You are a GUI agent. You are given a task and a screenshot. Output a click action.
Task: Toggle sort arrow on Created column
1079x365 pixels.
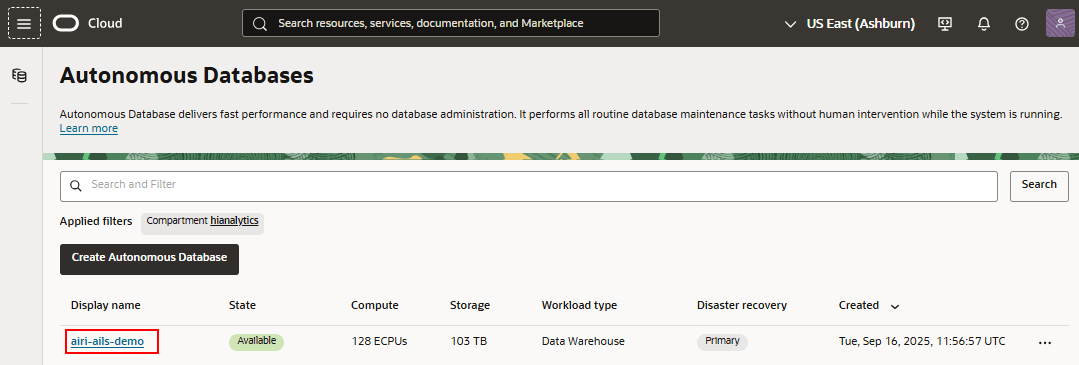pyautogui.click(x=895, y=306)
